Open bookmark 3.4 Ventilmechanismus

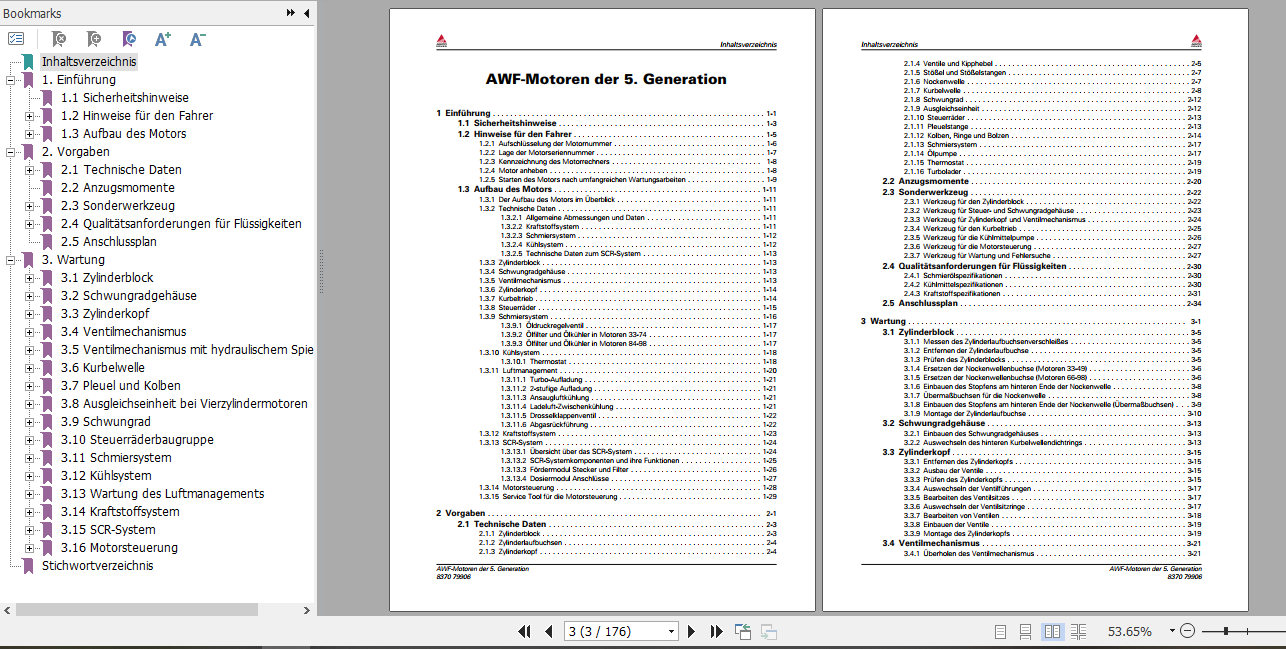tap(123, 332)
